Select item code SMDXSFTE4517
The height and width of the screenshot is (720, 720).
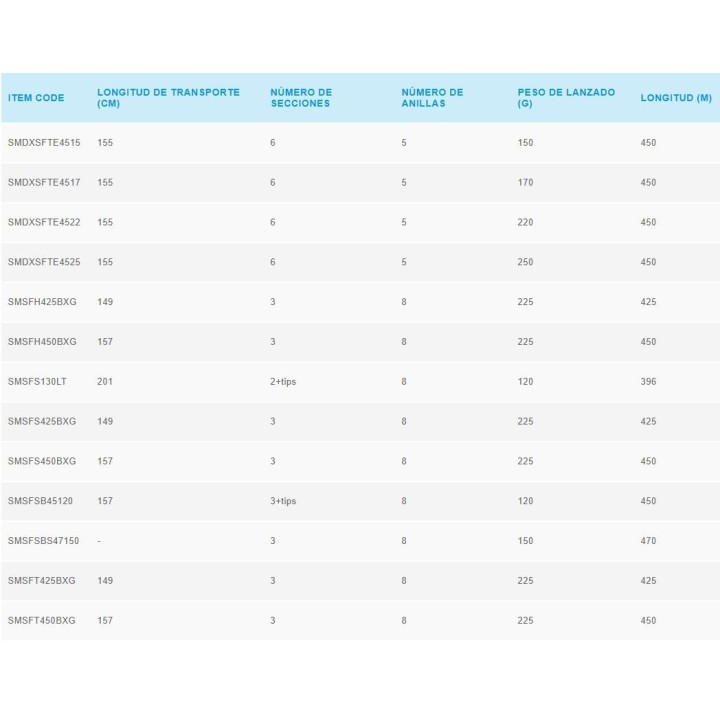44,183
